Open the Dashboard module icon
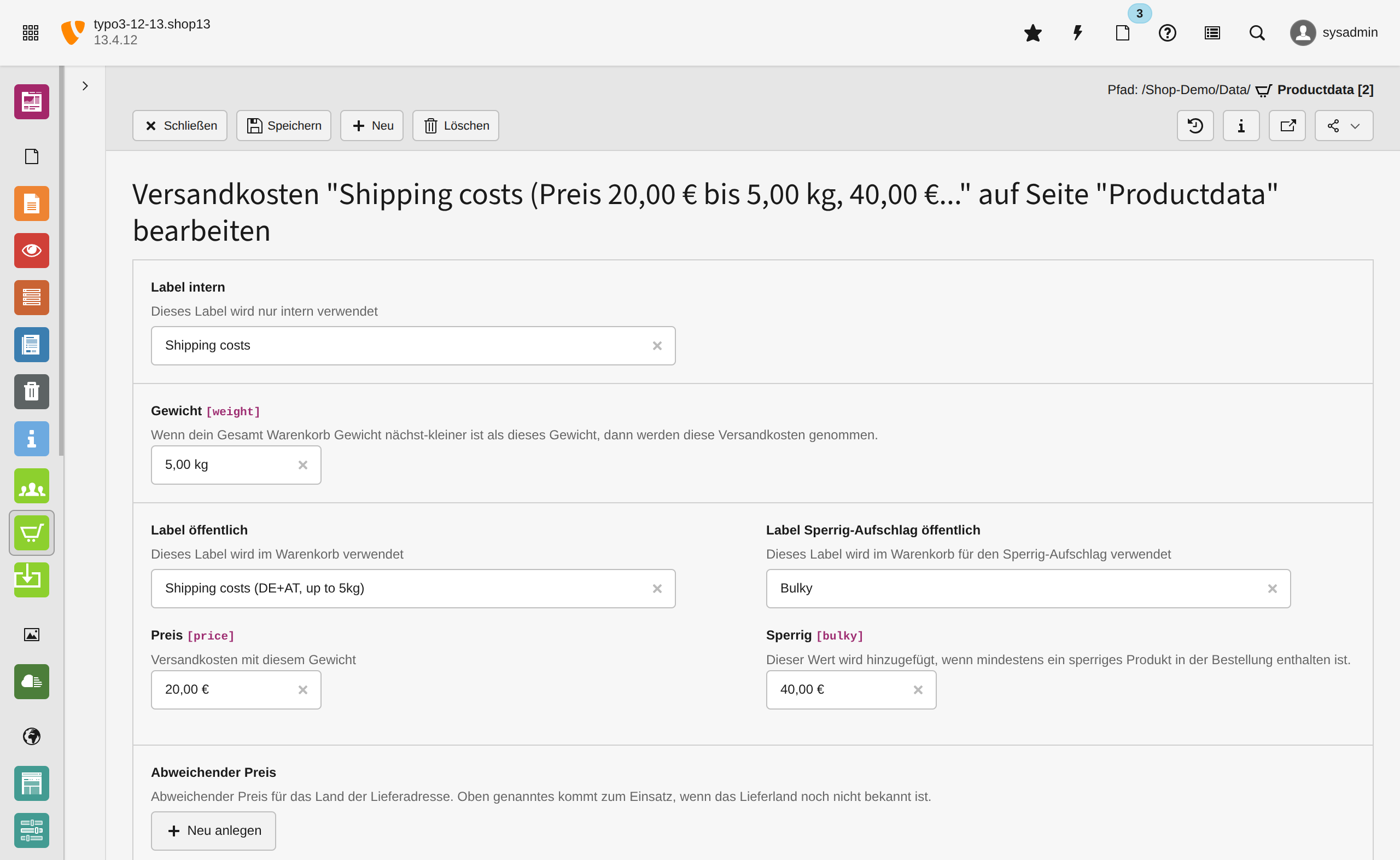The height and width of the screenshot is (860, 1400). click(x=31, y=102)
